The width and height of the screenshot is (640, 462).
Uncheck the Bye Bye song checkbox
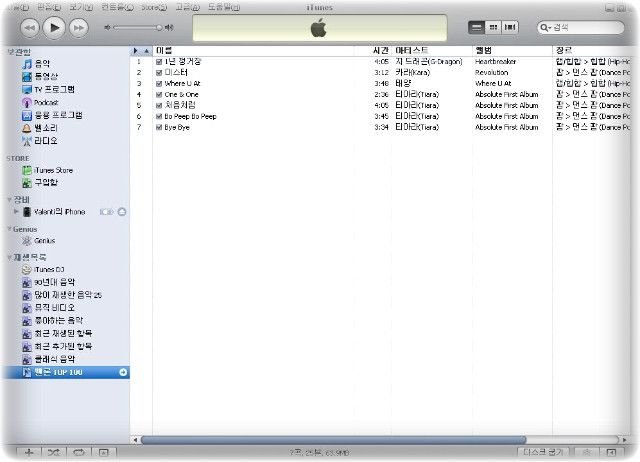pos(159,127)
